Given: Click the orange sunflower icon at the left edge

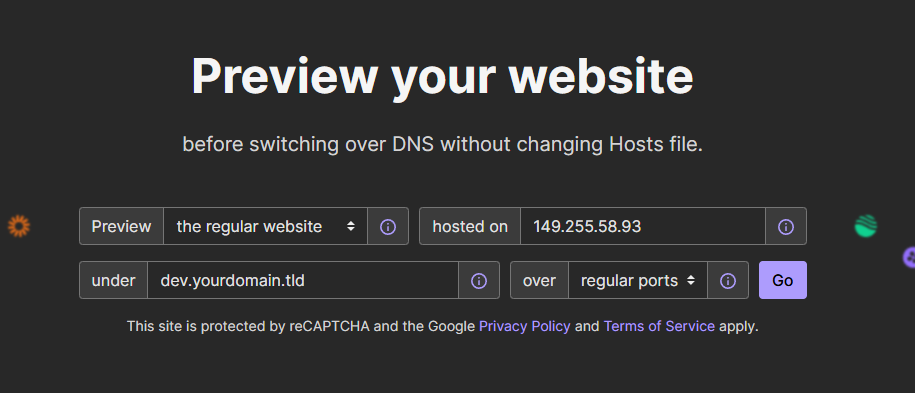Looking at the screenshot, I should (19, 226).
